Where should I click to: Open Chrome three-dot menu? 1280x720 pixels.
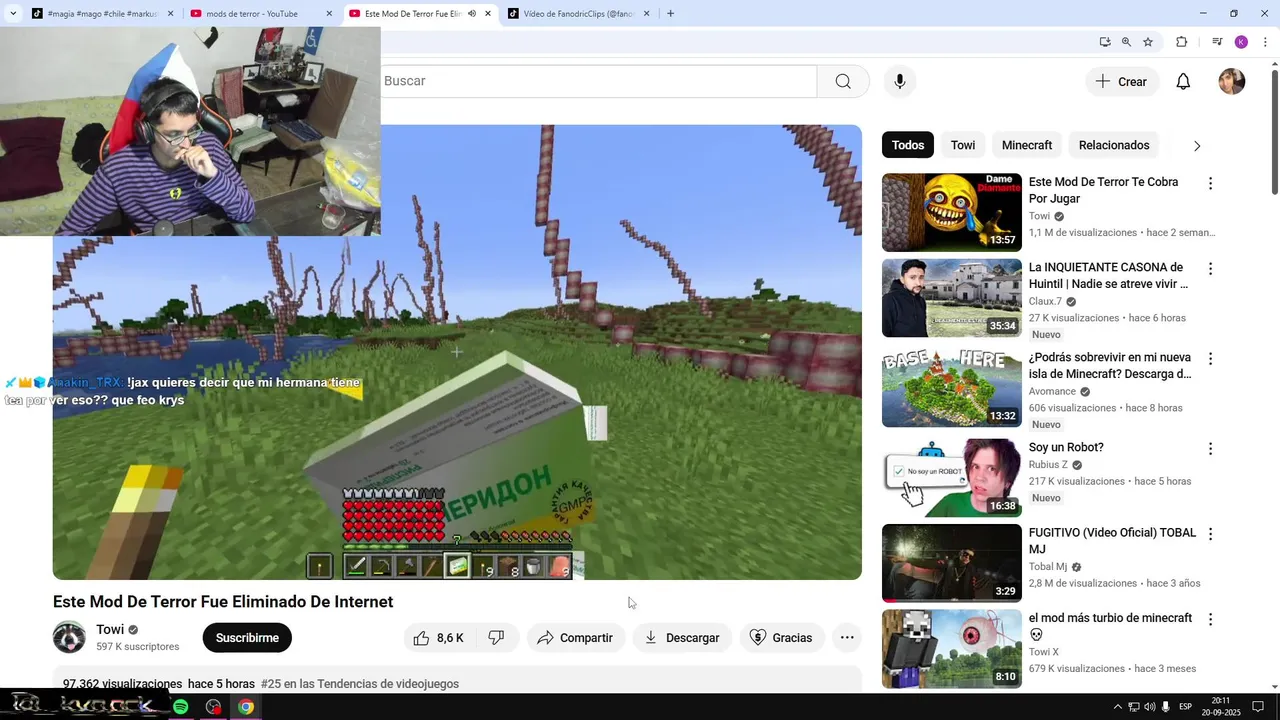point(1265,42)
